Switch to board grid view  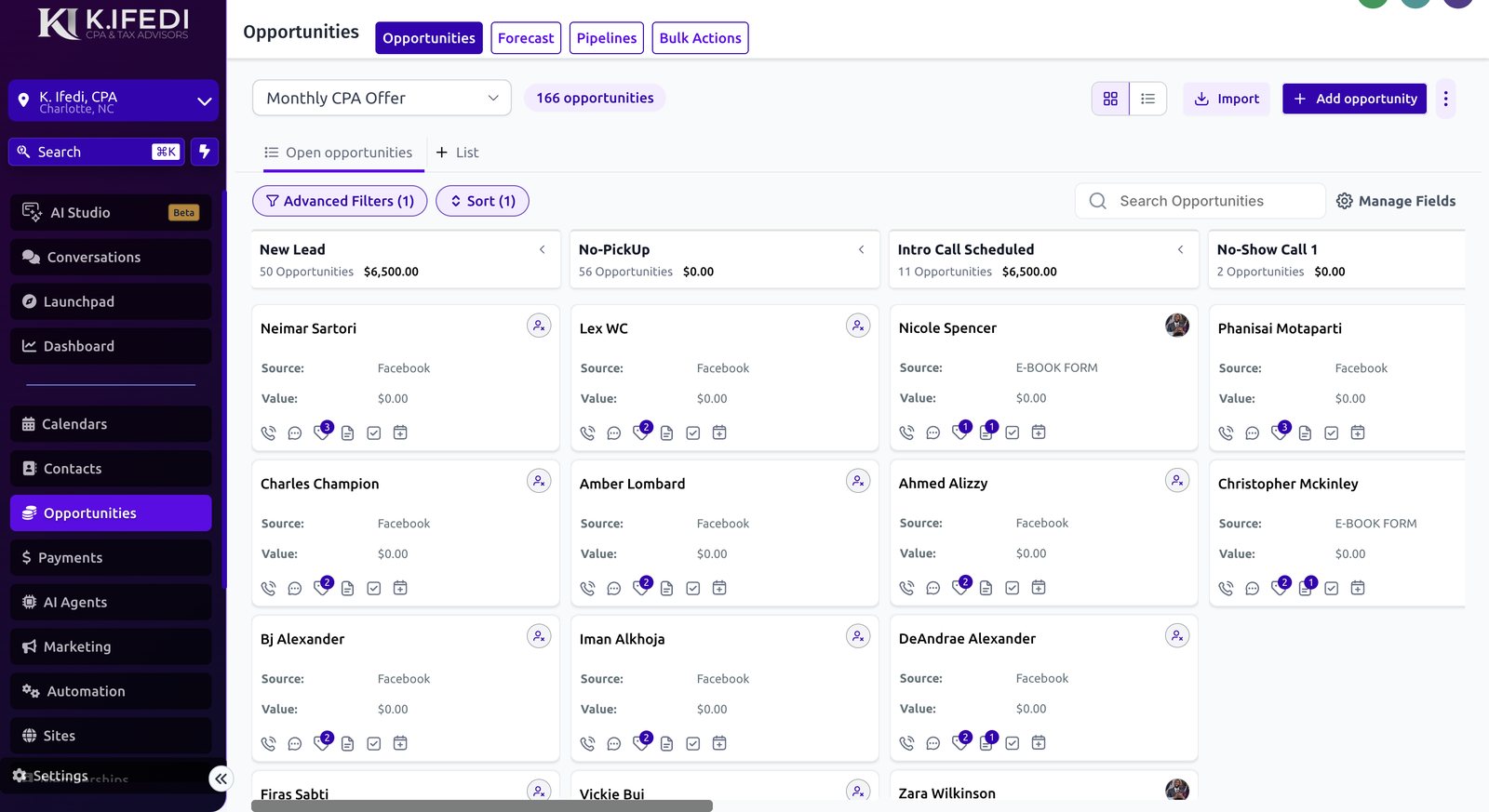pos(1110,99)
